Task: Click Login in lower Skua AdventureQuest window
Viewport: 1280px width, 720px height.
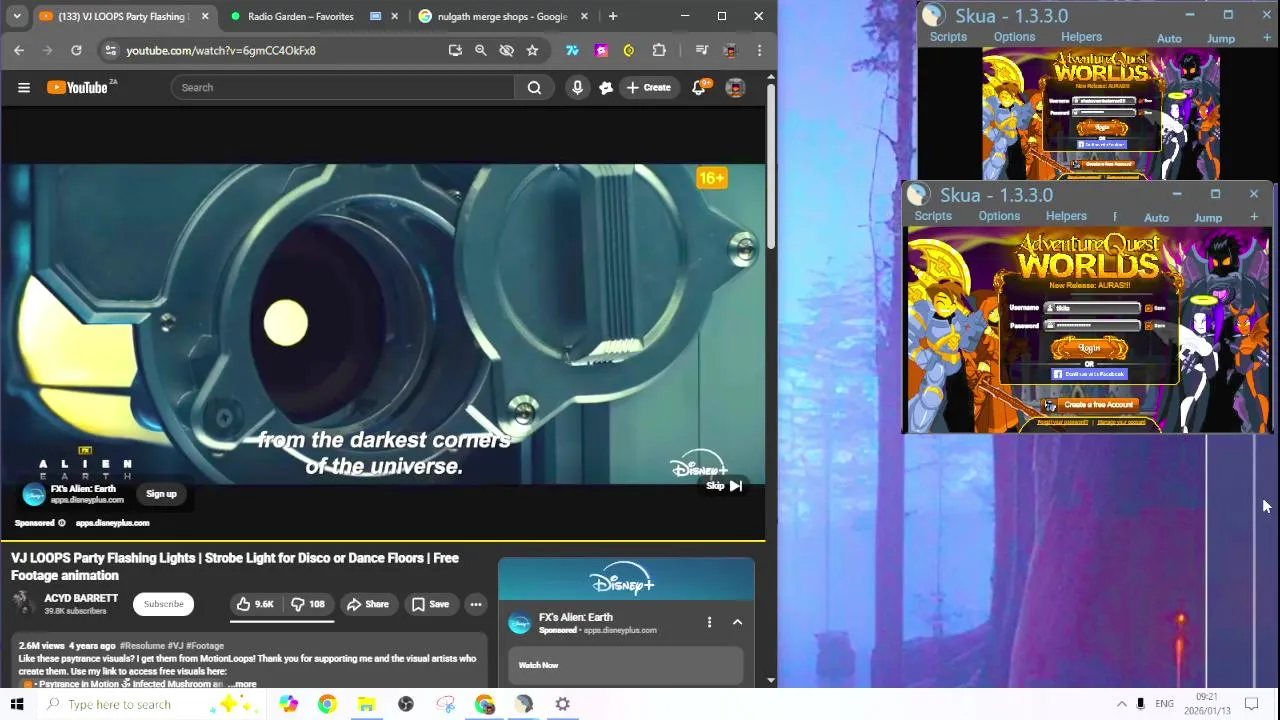Action: (1090, 348)
